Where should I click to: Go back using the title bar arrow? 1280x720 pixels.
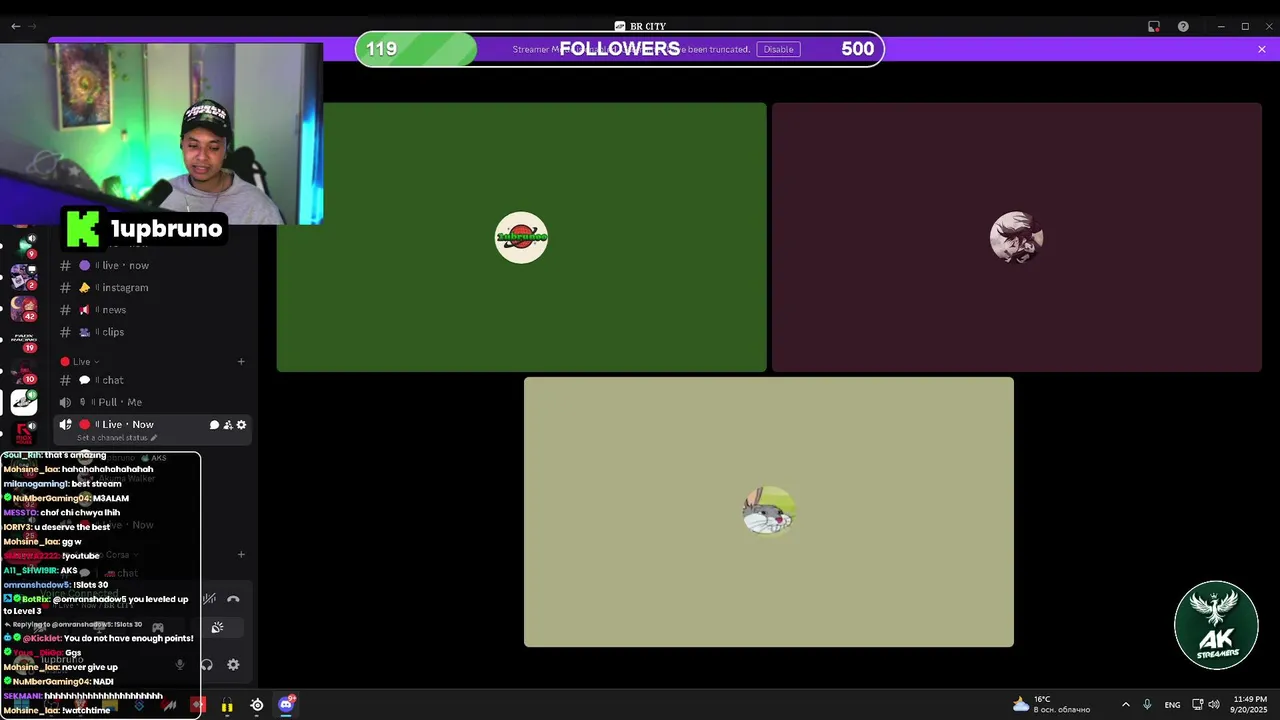[15, 26]
